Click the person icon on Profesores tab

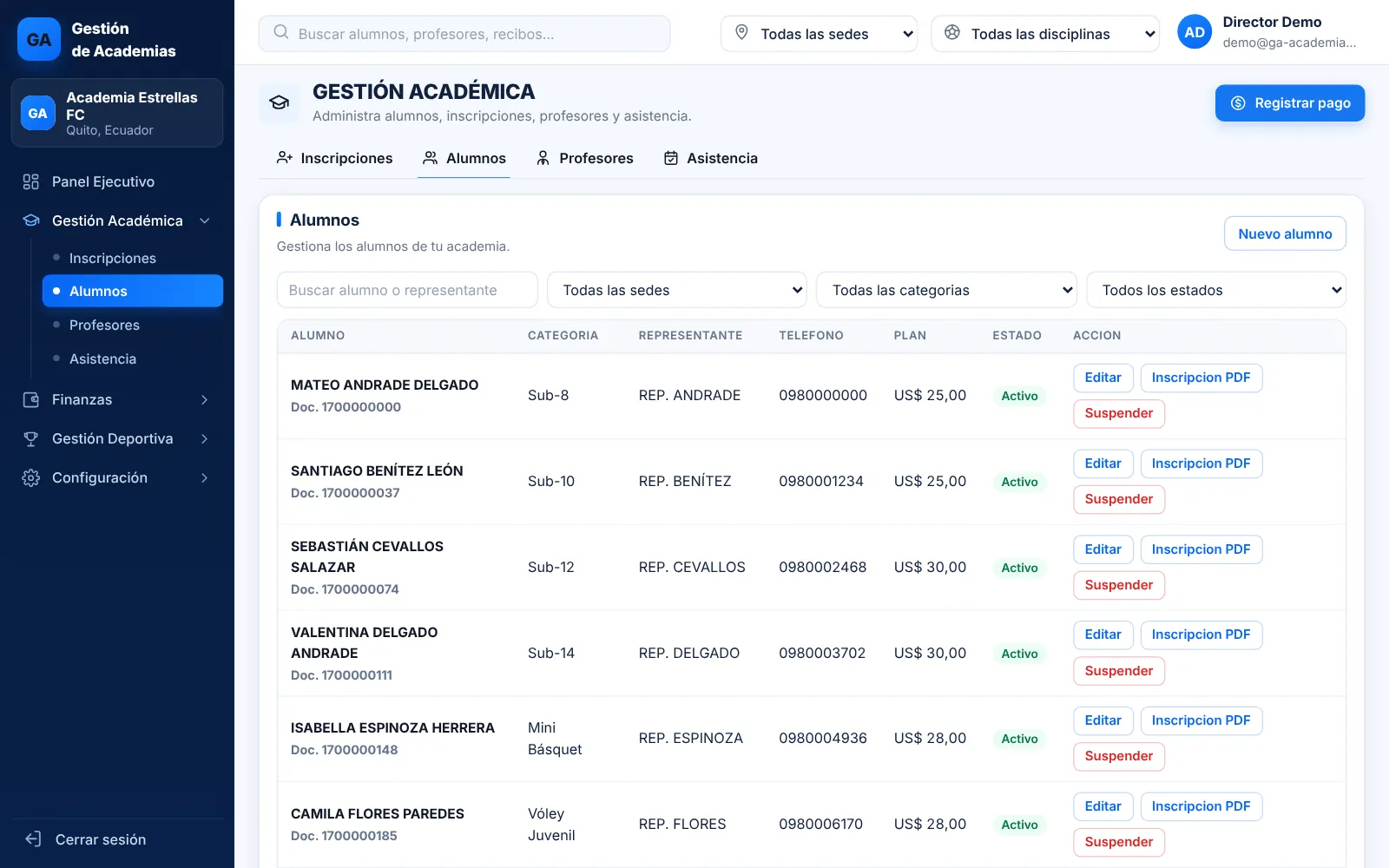pyautogui.click(x=543, y=158)
